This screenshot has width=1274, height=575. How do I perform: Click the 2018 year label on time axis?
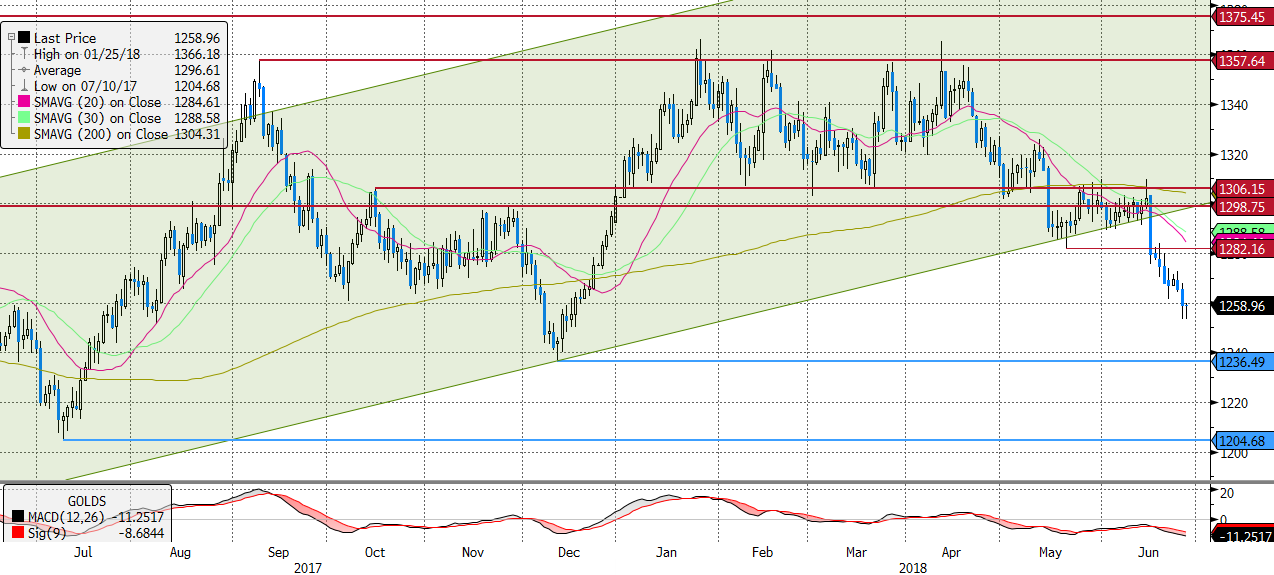[x=911, y=567]
